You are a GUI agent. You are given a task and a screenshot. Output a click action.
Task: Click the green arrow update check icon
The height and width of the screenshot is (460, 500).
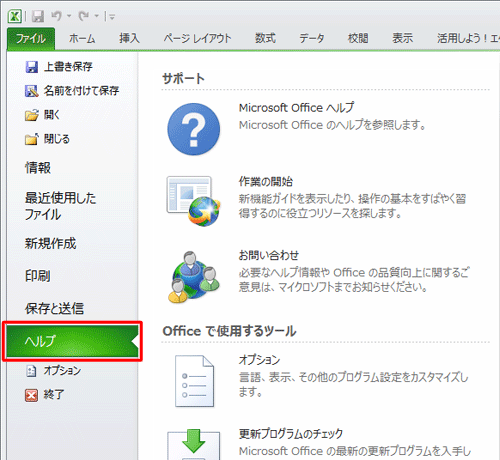pyautogui.click(x=193, y=444)
